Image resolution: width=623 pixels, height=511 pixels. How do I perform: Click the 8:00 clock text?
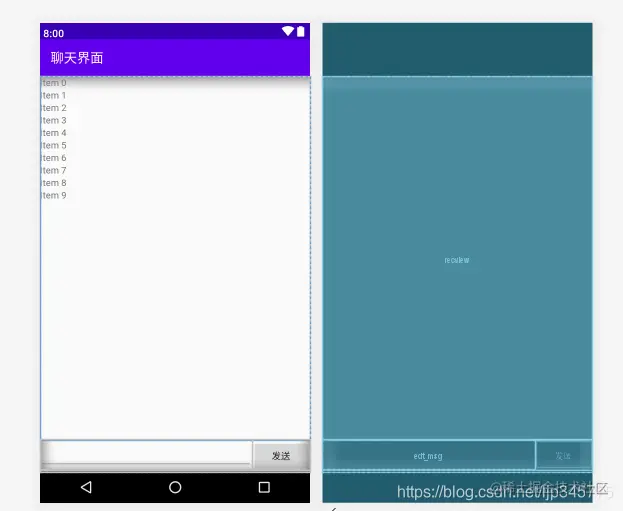click(x=54, y=33)
